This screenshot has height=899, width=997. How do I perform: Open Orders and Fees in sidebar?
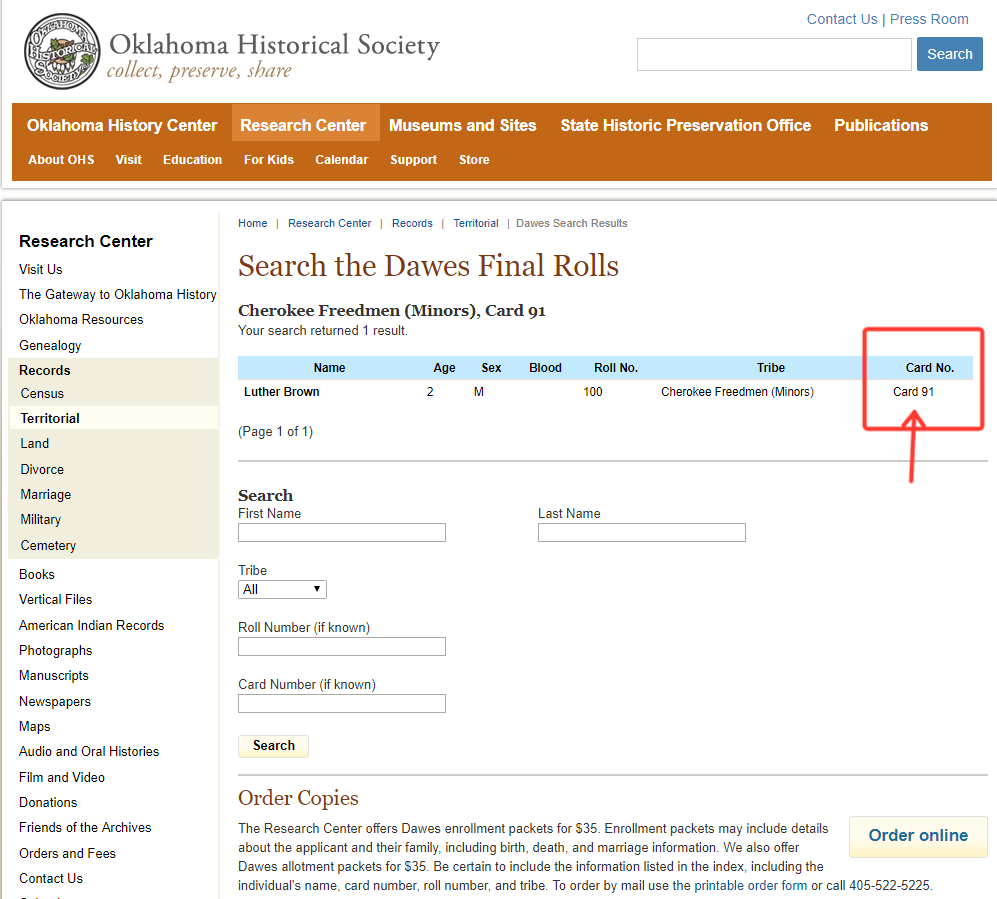coord(67,853)
